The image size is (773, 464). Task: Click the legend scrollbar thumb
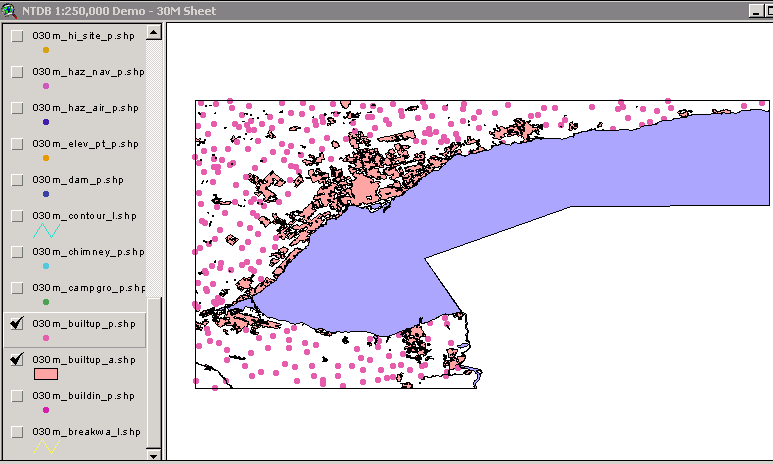(154, 373)
